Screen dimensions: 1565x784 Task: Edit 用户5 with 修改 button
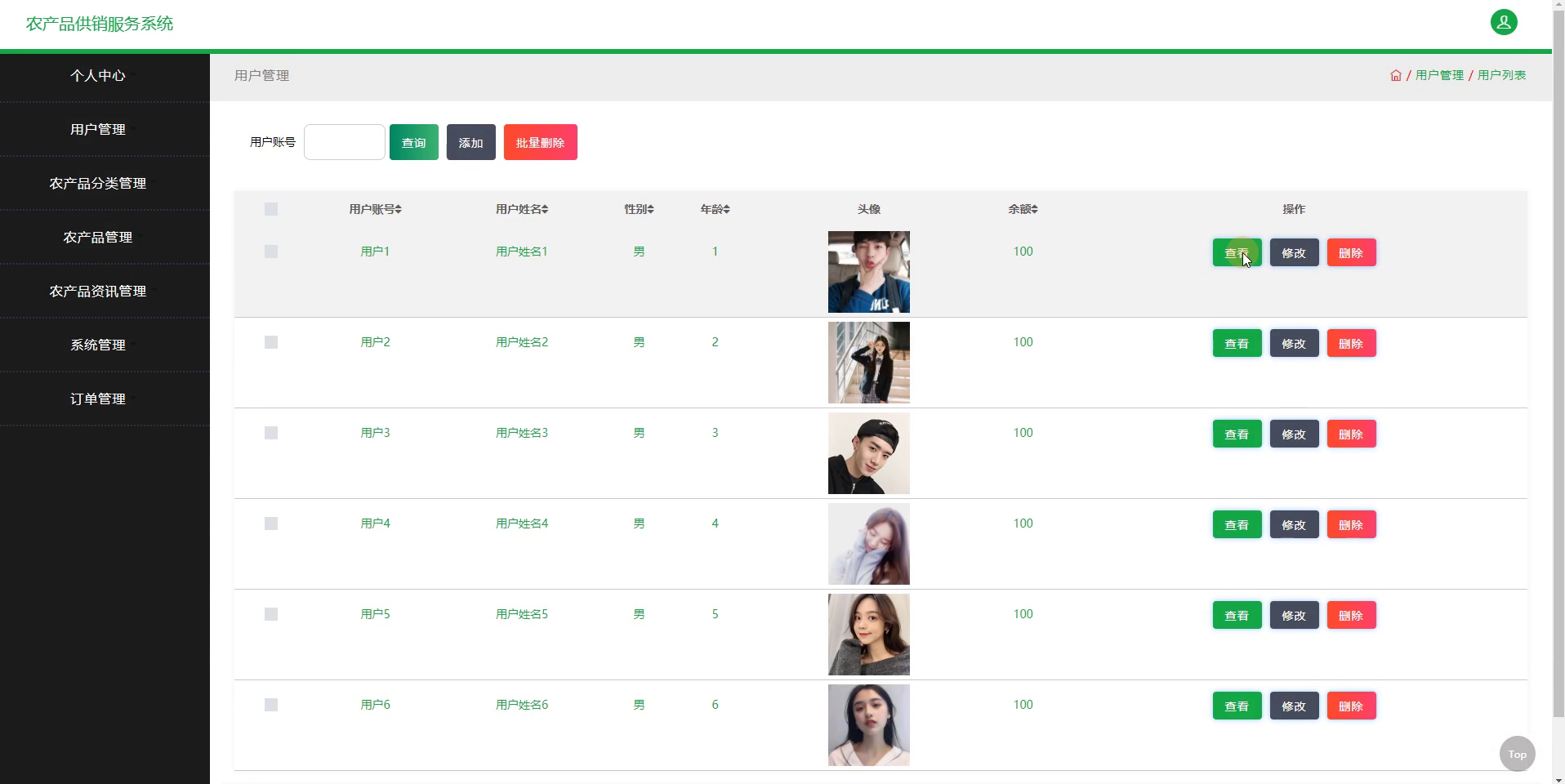(x=1294, y=615)
